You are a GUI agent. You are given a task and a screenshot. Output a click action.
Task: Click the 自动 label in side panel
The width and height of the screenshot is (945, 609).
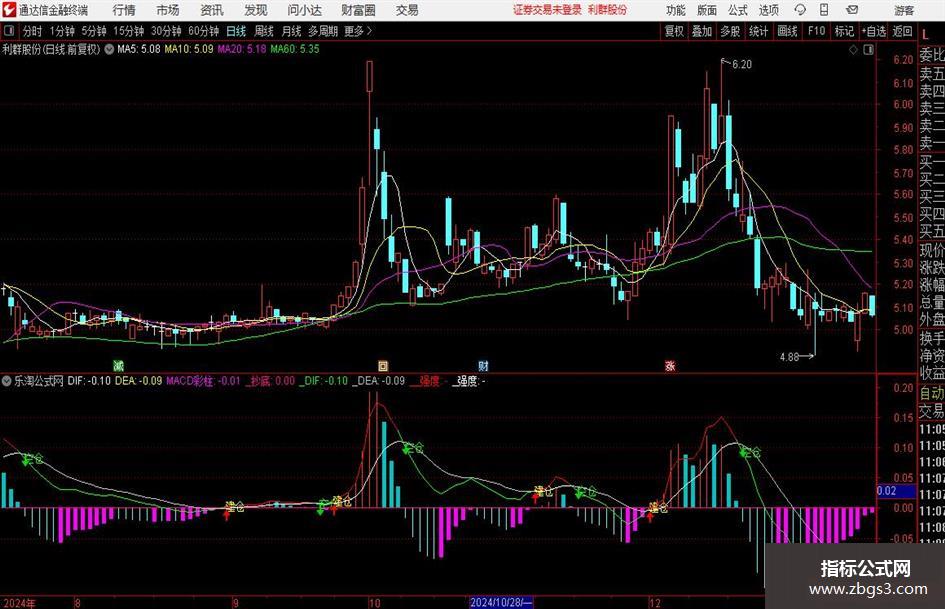click(932, 393)
